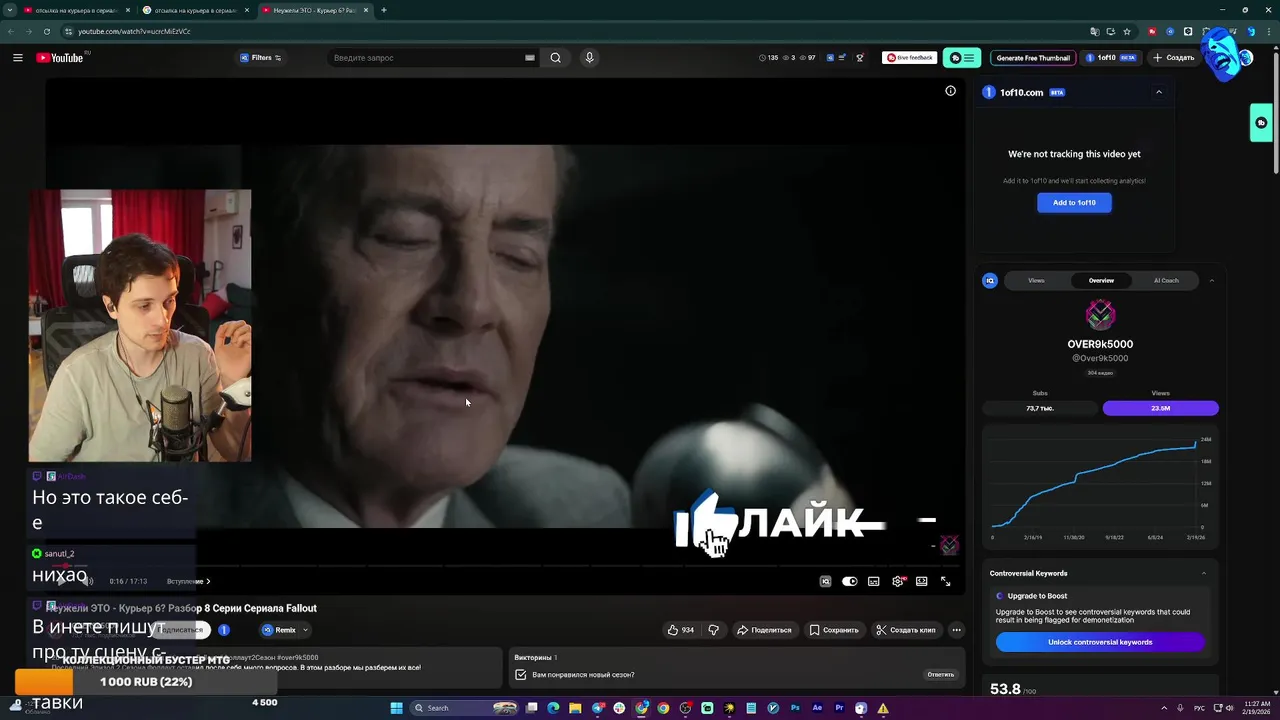
Task: Run search with the magnifier button
Action: point(555,58)
